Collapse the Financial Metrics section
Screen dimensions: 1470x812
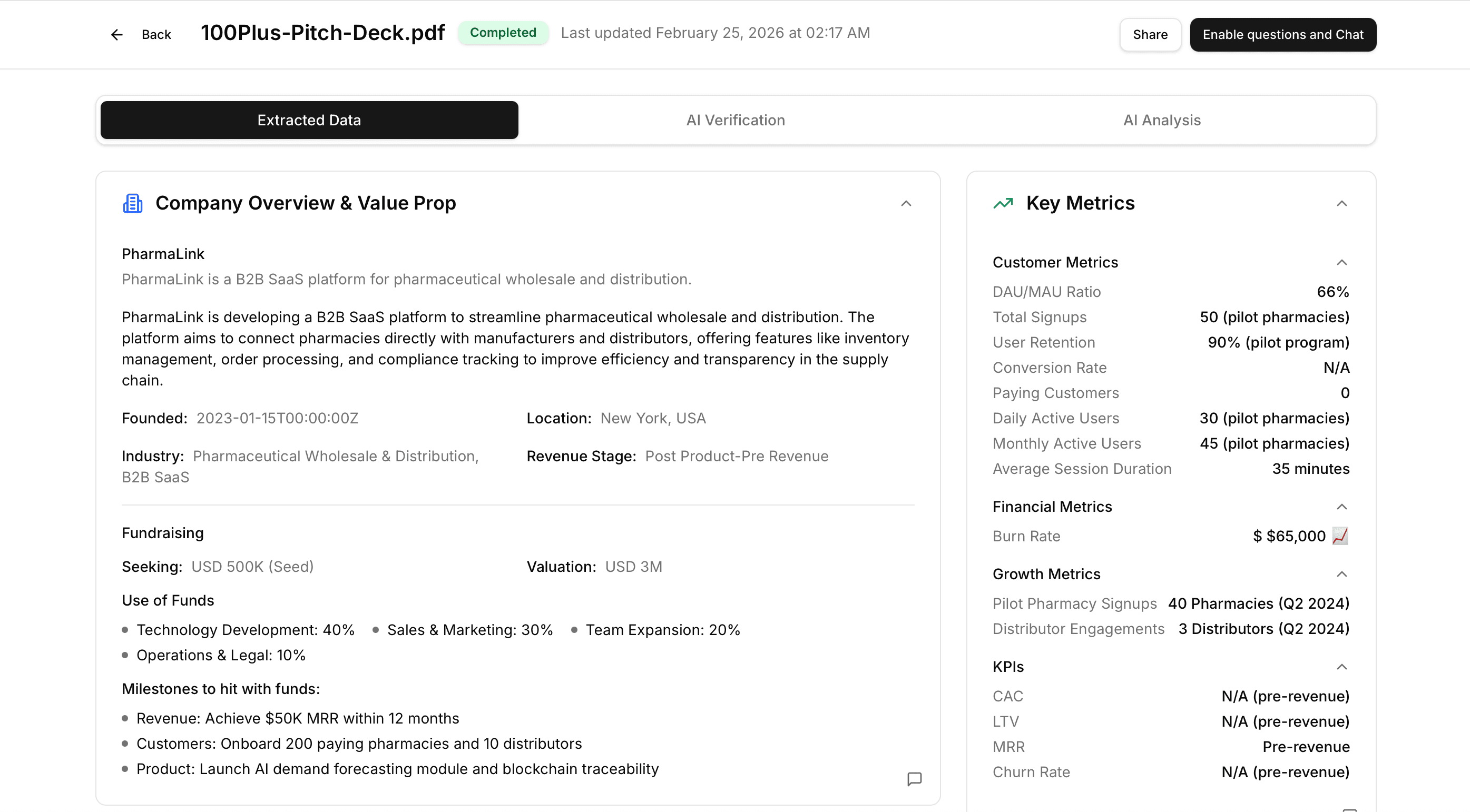point(1341,507)
